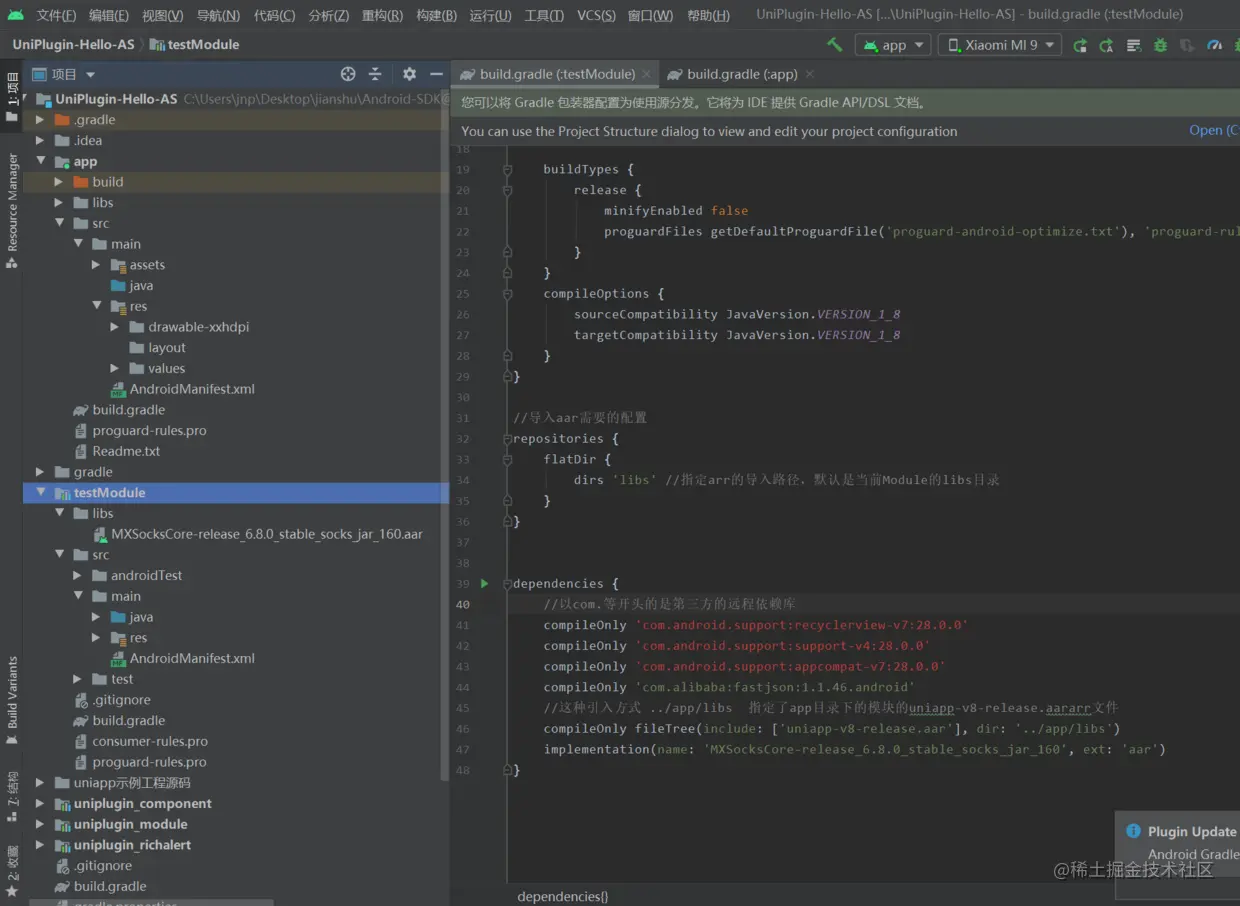Open the 导航(N) menu
1240x906 pixels.
218,15
